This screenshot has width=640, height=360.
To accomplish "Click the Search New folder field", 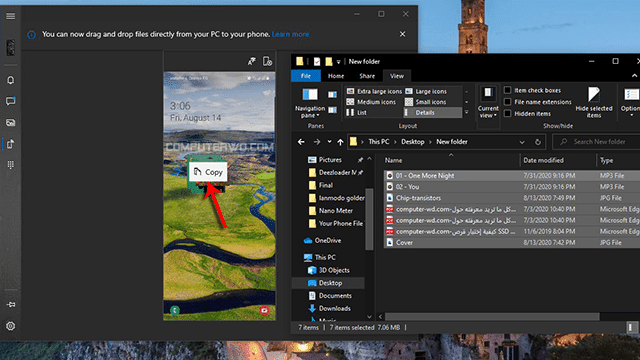I will pyautogui.click(x=596, y=142).
